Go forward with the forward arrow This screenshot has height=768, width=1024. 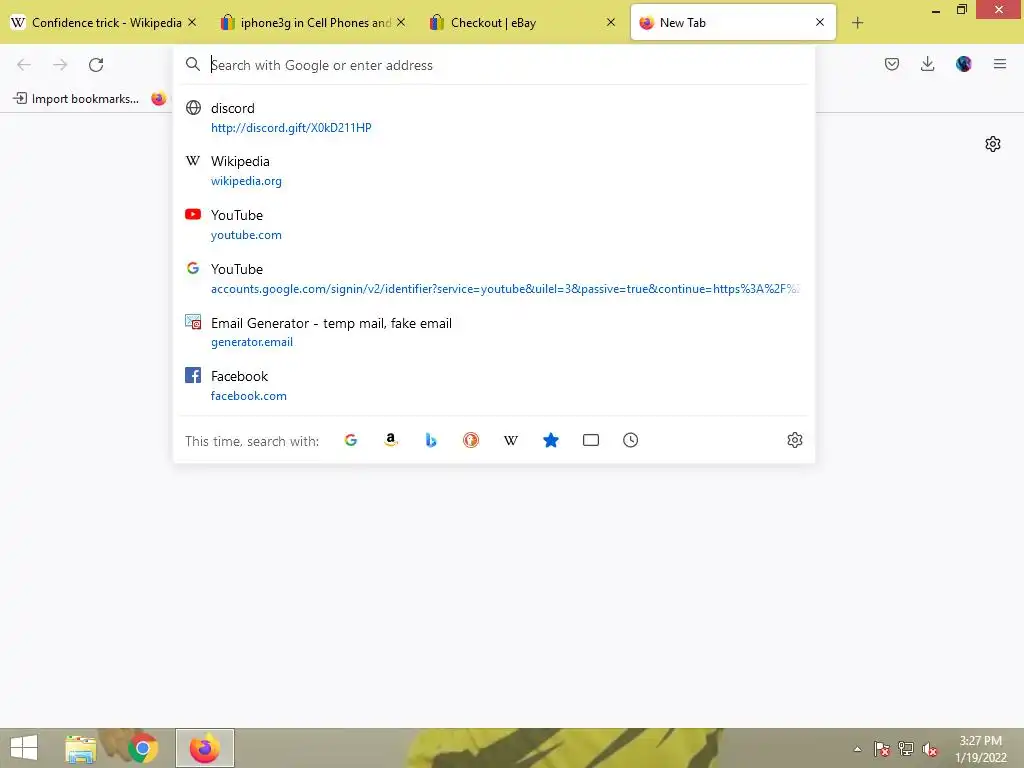click(60, 65)
